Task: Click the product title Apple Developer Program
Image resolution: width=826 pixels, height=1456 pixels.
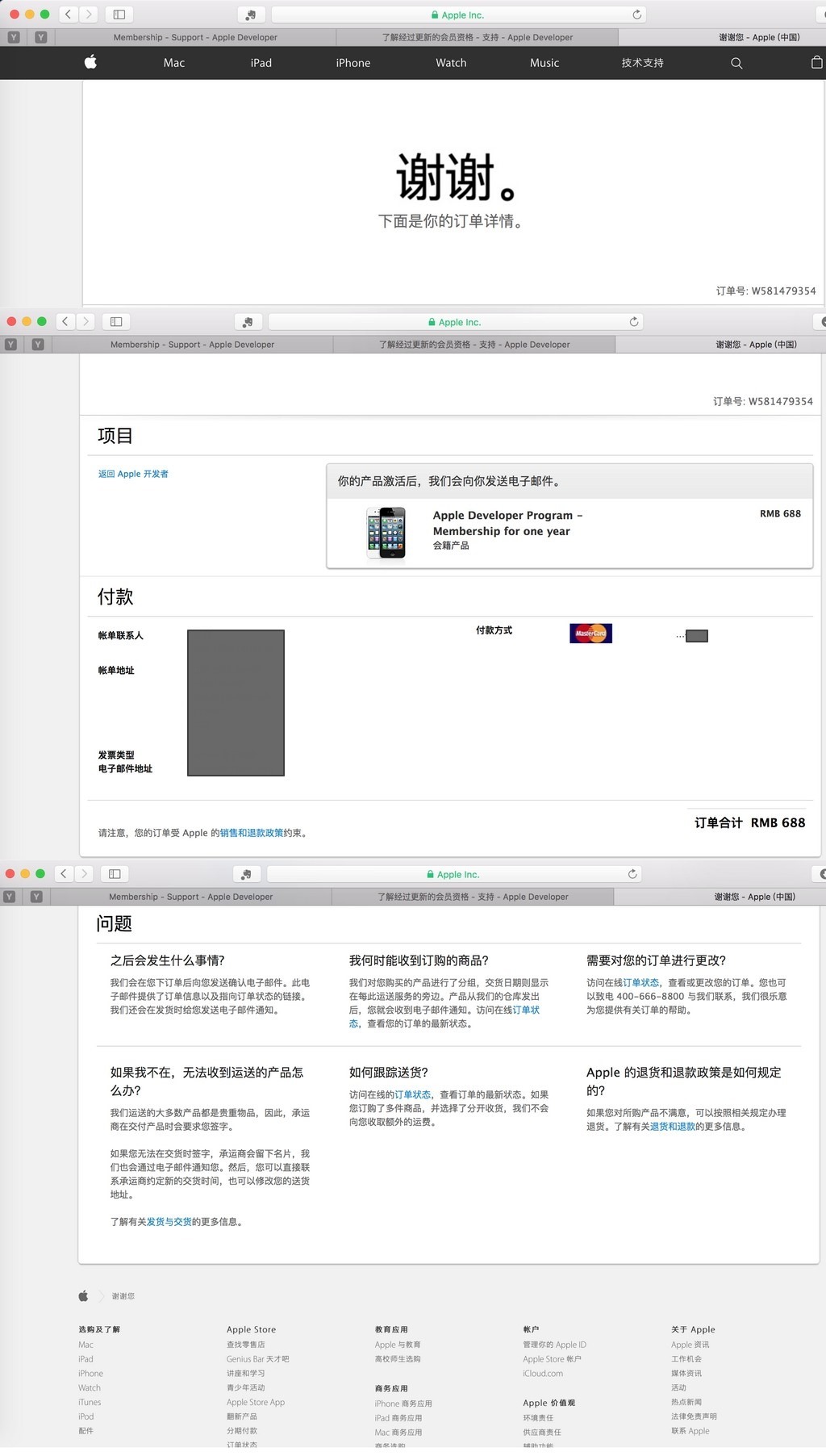Action: 507,523
